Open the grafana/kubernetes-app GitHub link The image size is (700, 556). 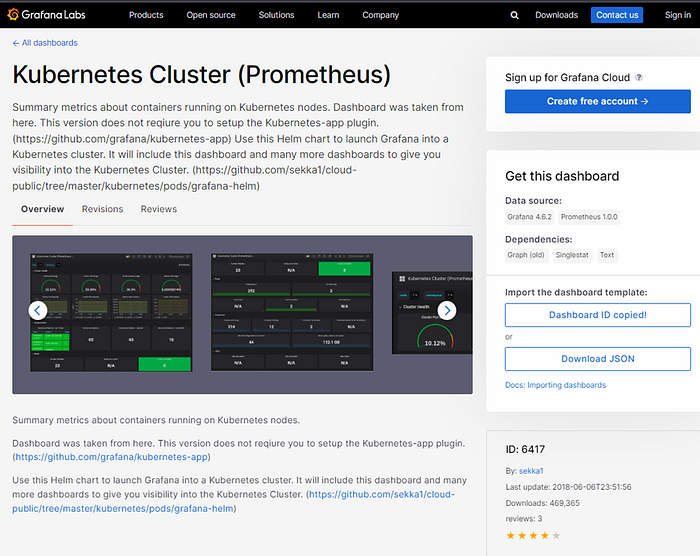pyautogui.click(x=112, y=457)
